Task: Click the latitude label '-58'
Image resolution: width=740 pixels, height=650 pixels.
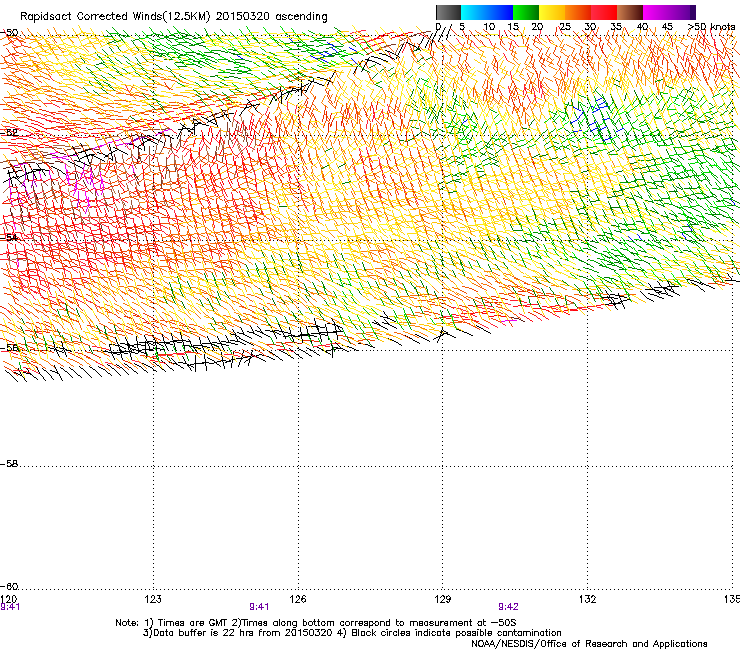Action: pos(9,464)
